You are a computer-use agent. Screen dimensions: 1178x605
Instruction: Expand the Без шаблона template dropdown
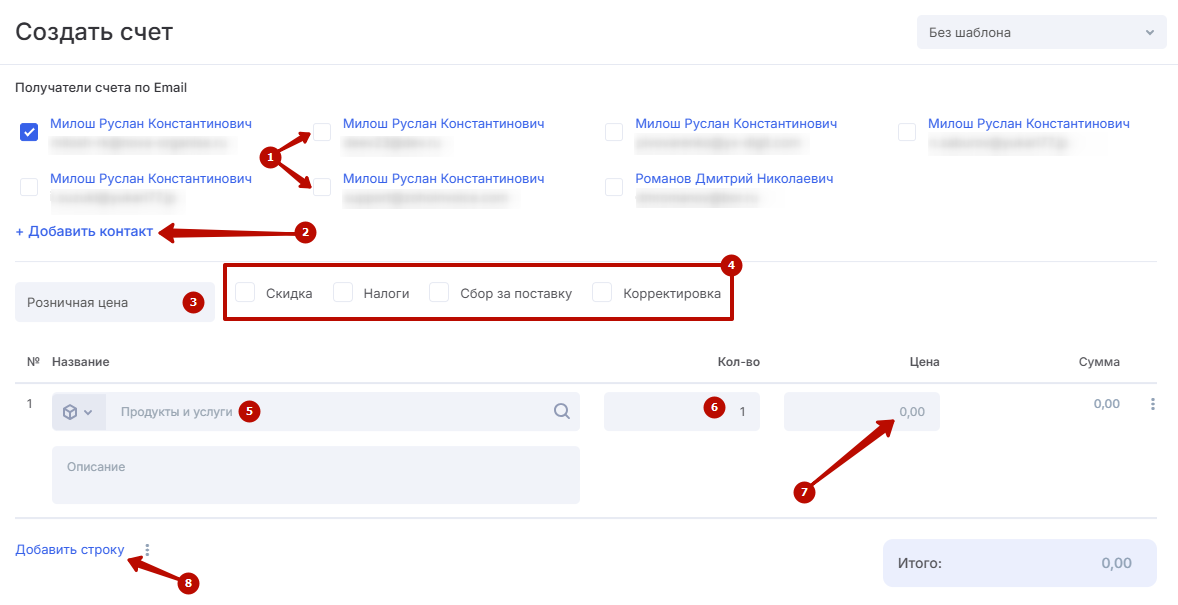click(x=1041, y=32)
